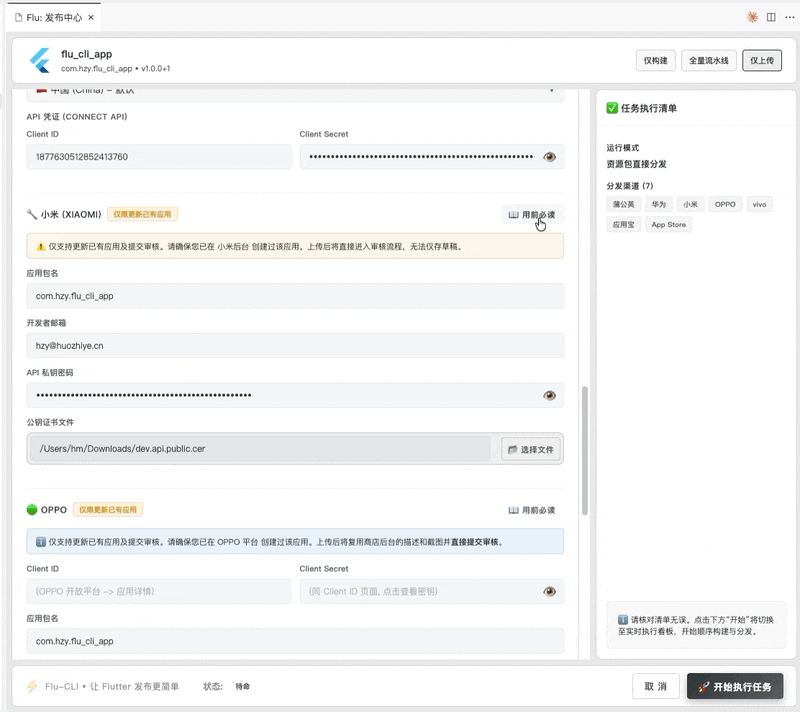Screen dimensions: 800x712
Task: Open Xiaomi 用前必读 guide
Action: click(x=532, y=215)
